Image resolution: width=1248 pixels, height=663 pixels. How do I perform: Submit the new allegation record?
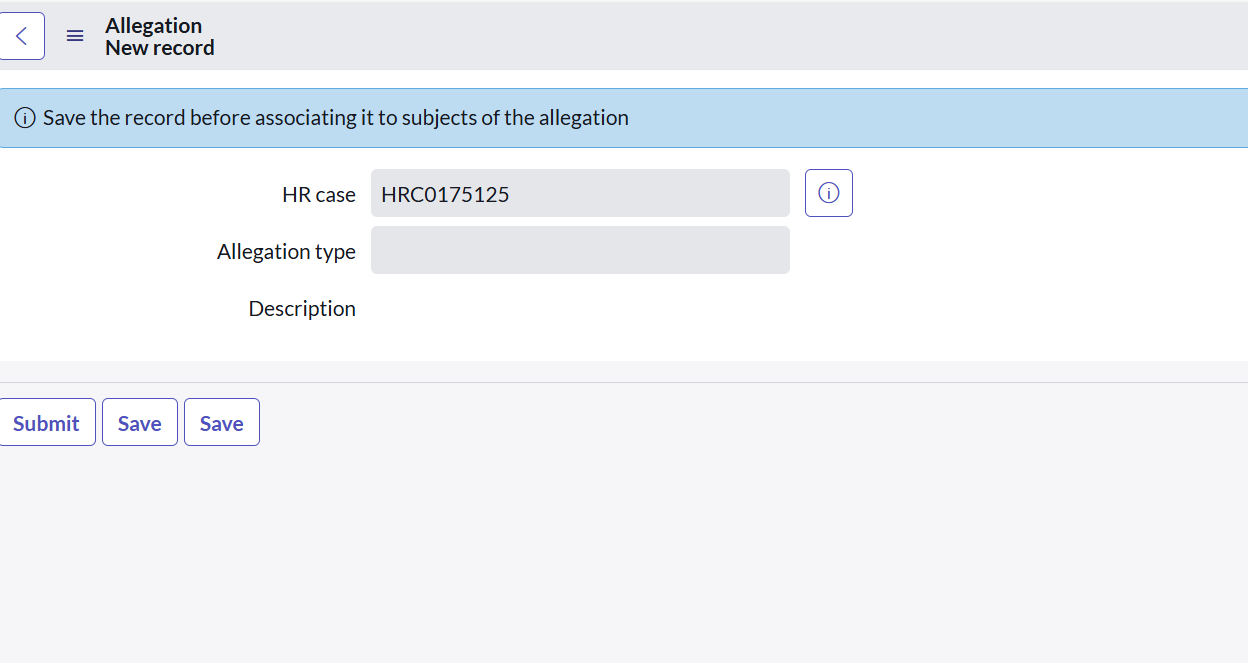tap(47, 422)
